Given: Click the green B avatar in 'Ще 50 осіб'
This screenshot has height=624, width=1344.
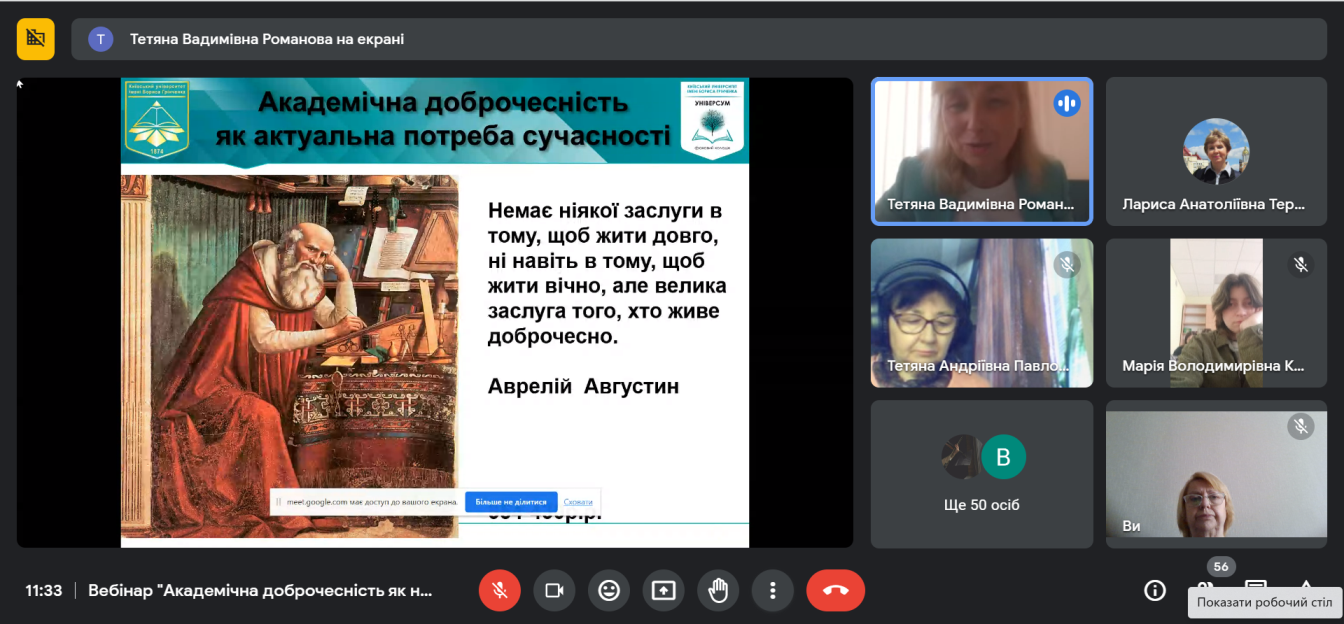Looking at the screenshot, I should tap(1003, 457).
